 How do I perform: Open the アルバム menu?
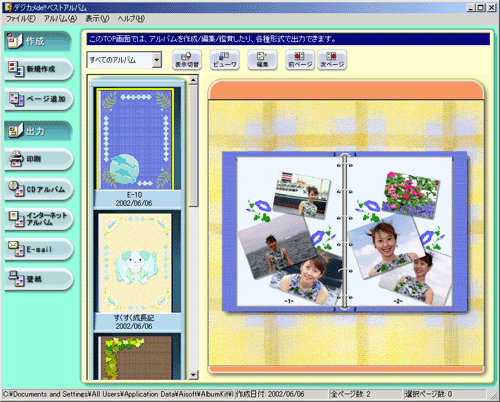pos(60,19)
